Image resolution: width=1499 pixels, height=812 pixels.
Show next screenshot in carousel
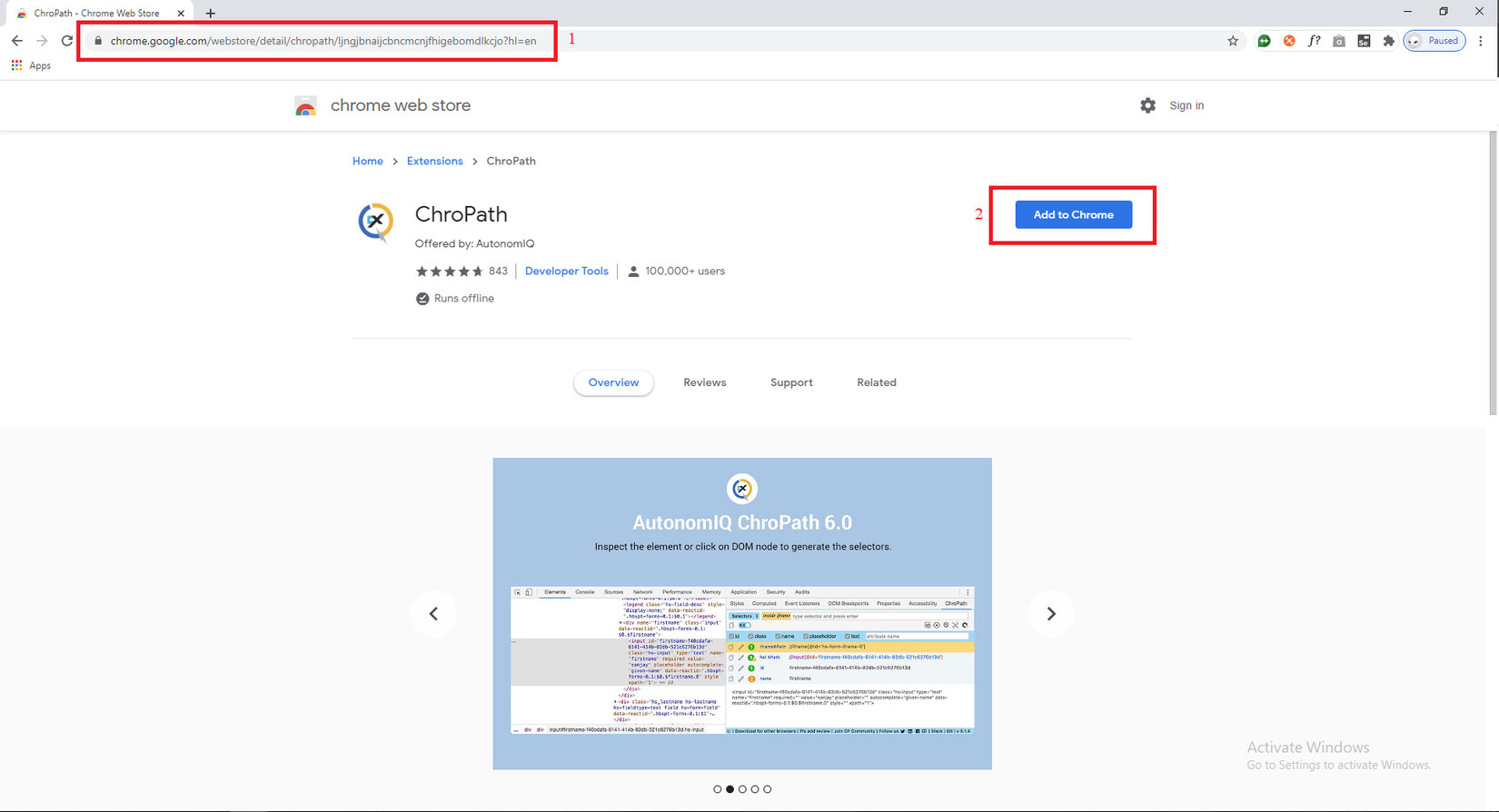coord(1051,614)
